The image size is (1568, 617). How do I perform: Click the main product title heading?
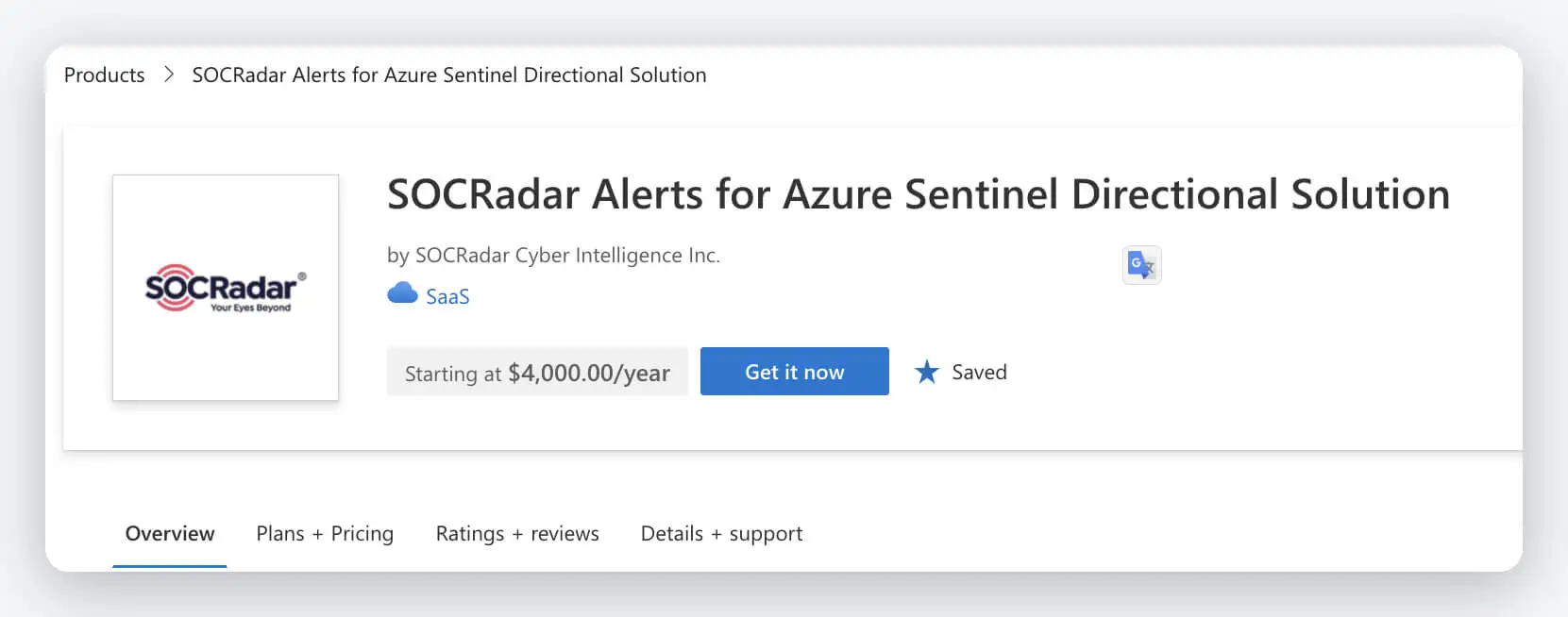(x=919, y=194)
